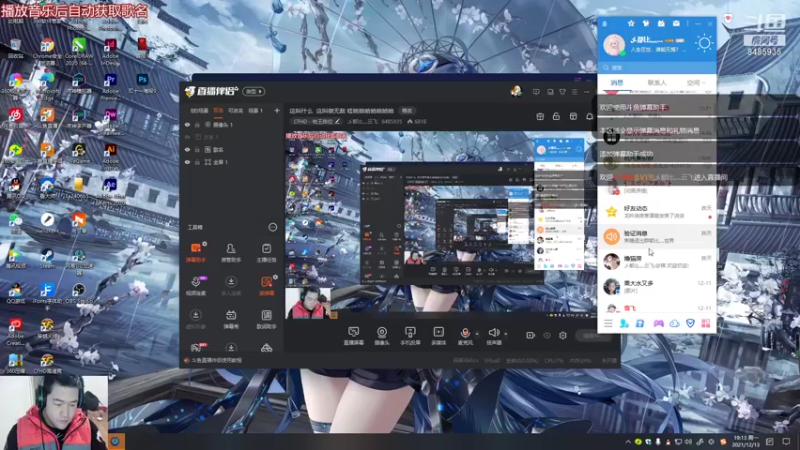800x450 pixels.
Task: Expand the microphone options arrow
Action: [477, 334]
